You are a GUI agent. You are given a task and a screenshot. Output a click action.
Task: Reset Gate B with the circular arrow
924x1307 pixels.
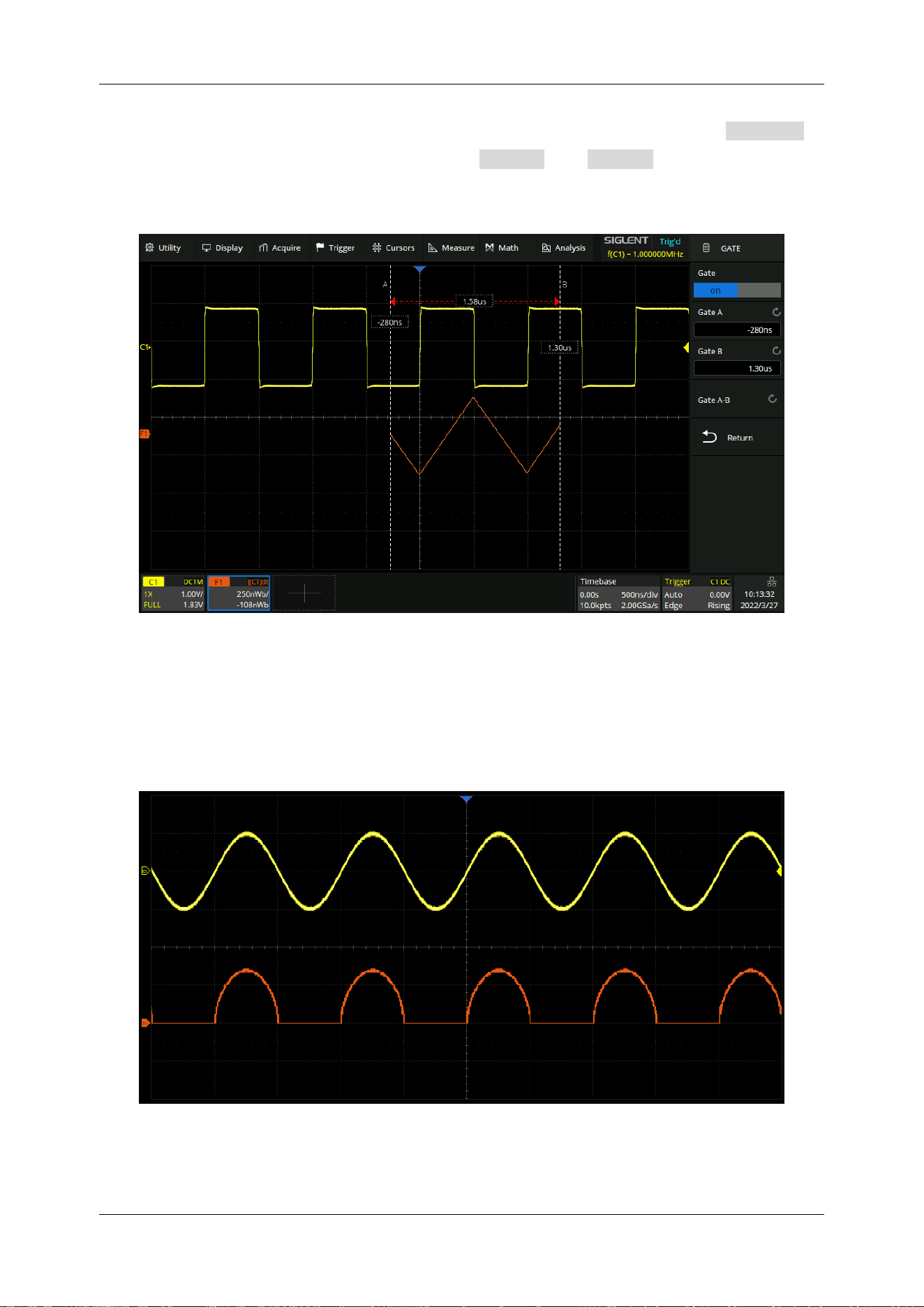(x=776, y=350)
